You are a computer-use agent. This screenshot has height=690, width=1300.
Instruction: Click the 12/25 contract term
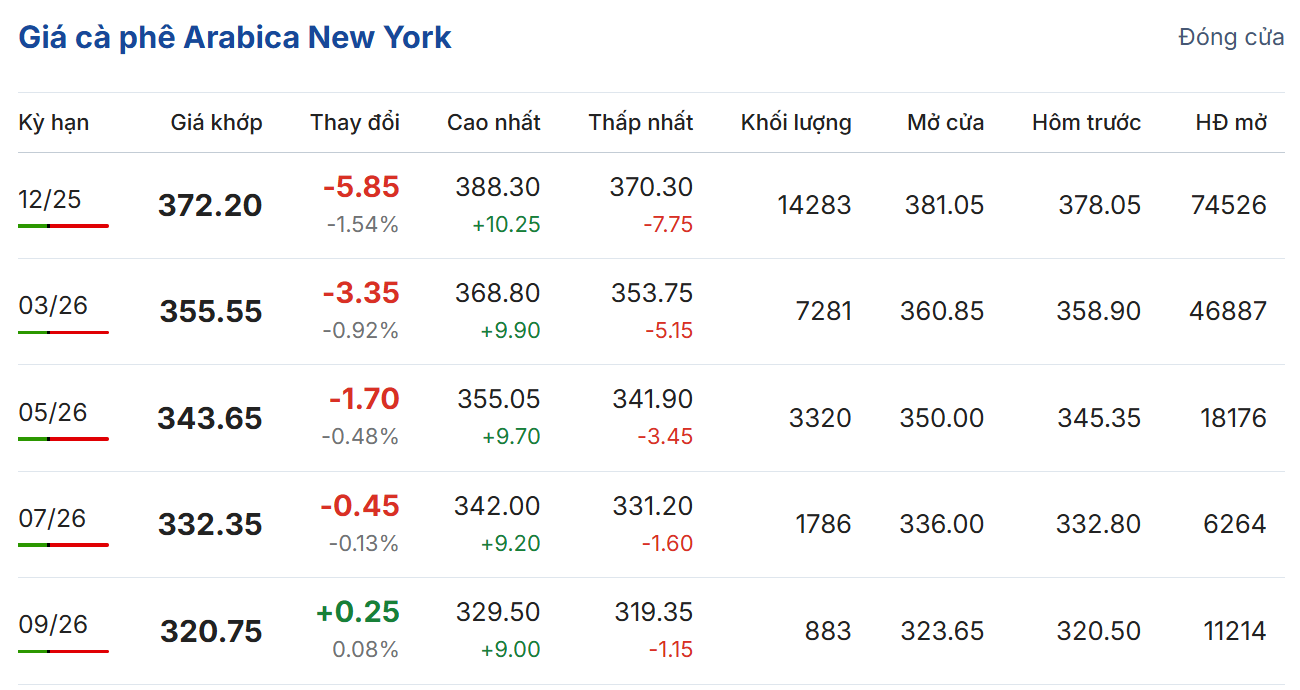[x=50, y=199]
